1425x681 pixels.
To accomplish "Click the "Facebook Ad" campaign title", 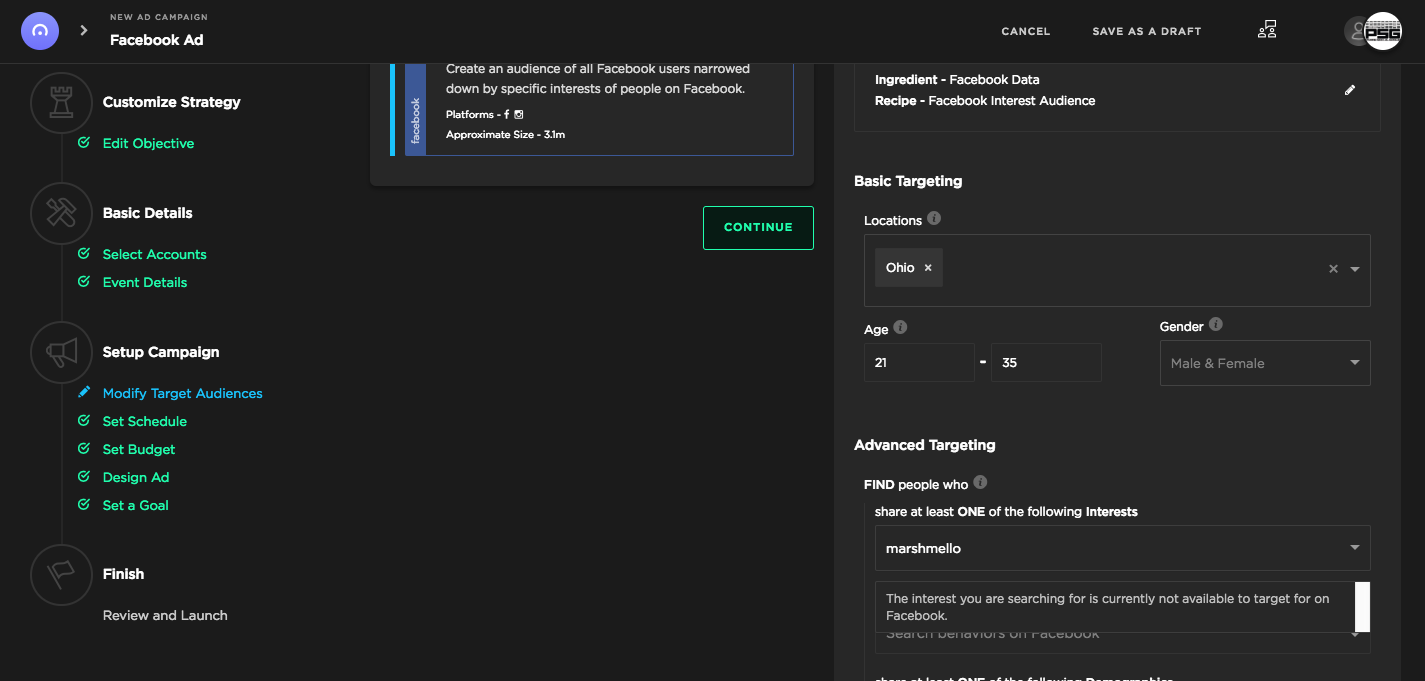I will (x=157, y=40).
